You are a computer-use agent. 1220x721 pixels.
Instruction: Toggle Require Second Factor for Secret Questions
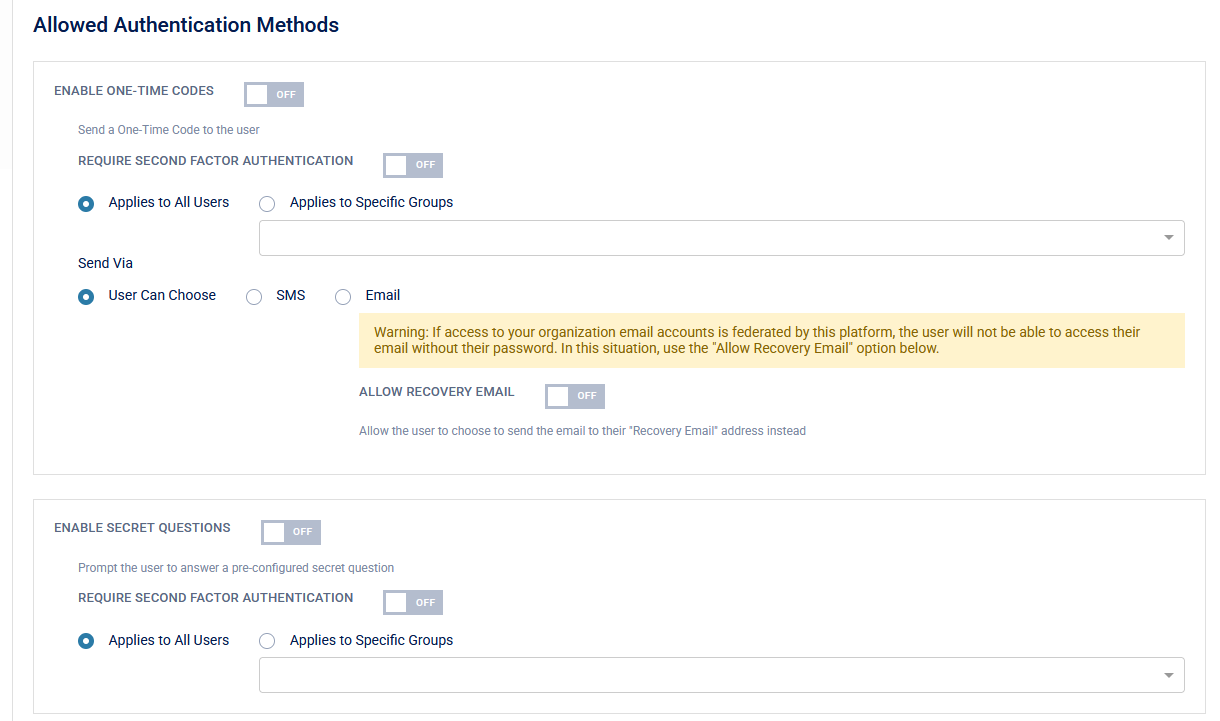412,602
